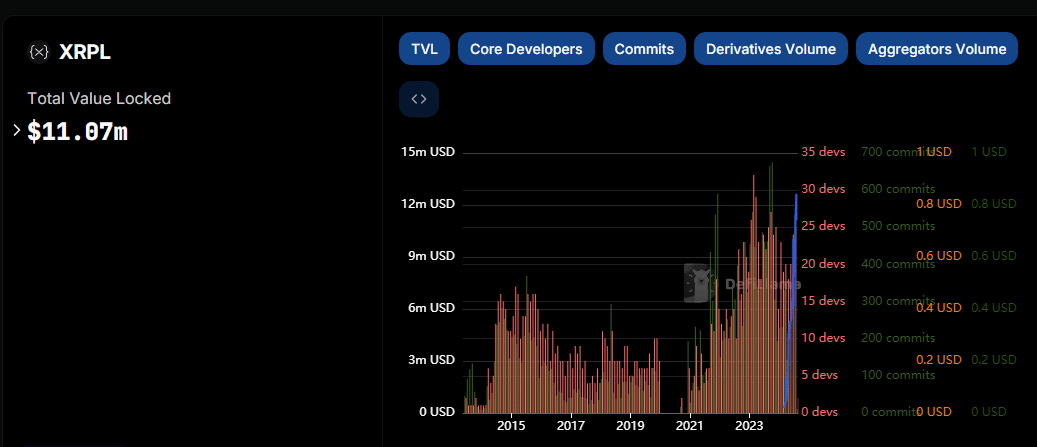Screen dimensions: 1037x447
Task: Open the embed code button
Action: click(419, 99)
